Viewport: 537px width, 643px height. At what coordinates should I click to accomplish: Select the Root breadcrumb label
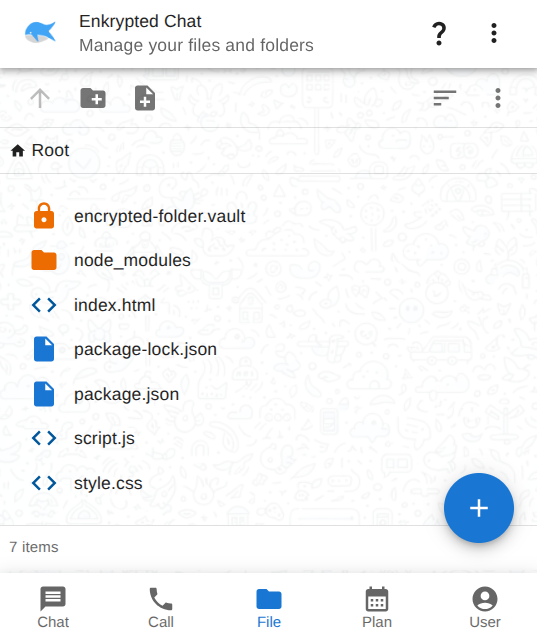click(50, 150)
